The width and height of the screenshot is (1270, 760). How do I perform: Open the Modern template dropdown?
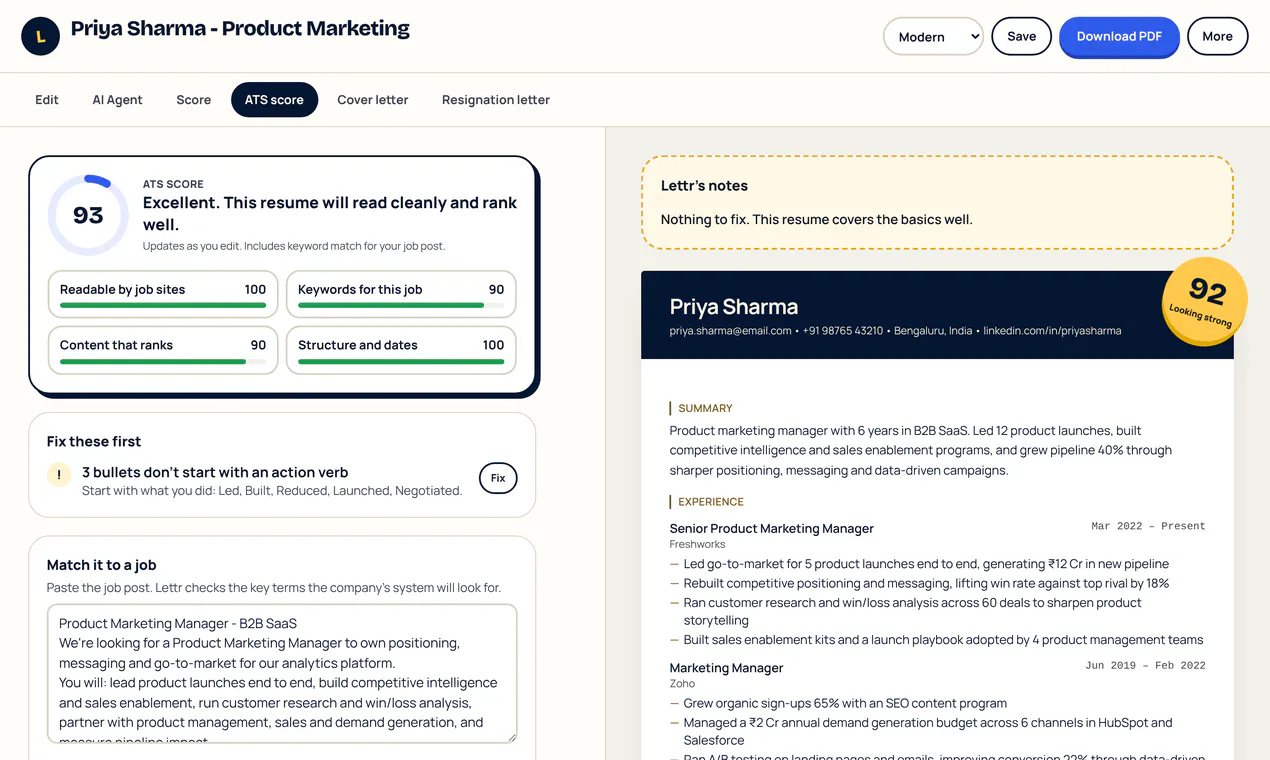[933, 36]
